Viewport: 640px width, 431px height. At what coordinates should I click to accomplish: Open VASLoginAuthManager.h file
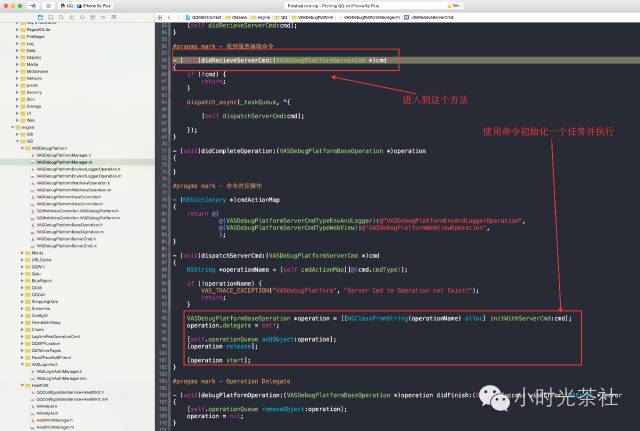(x=57, y=371)
